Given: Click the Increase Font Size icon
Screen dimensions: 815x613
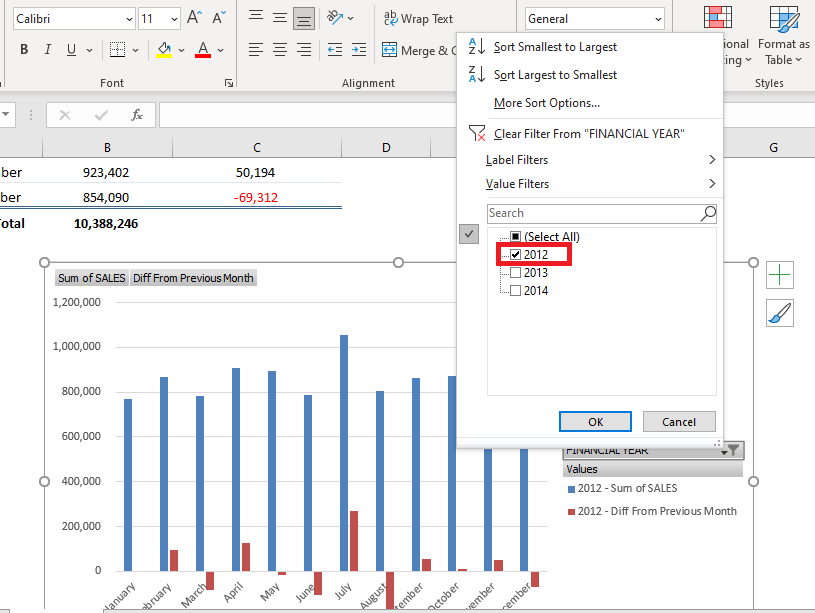Looking at the screenshot, I should tap(194, 18).
